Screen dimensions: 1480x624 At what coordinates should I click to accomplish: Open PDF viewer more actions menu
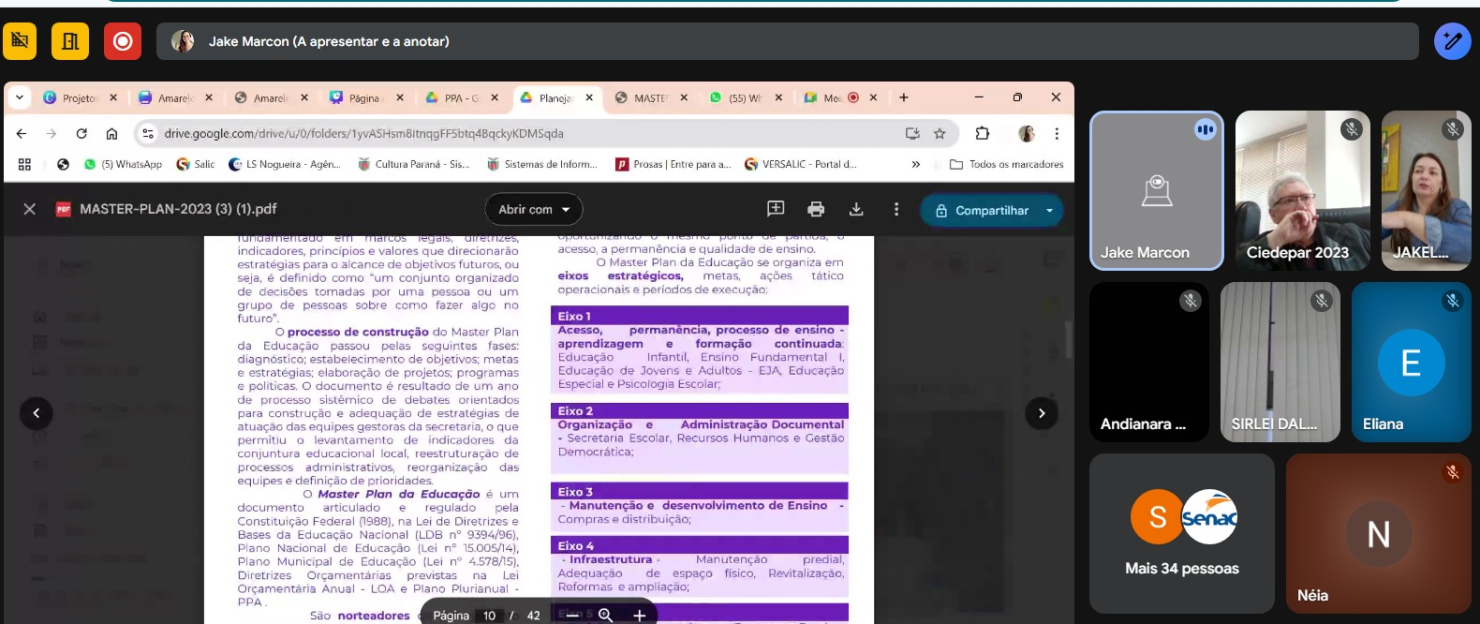[x=896, y=209]
